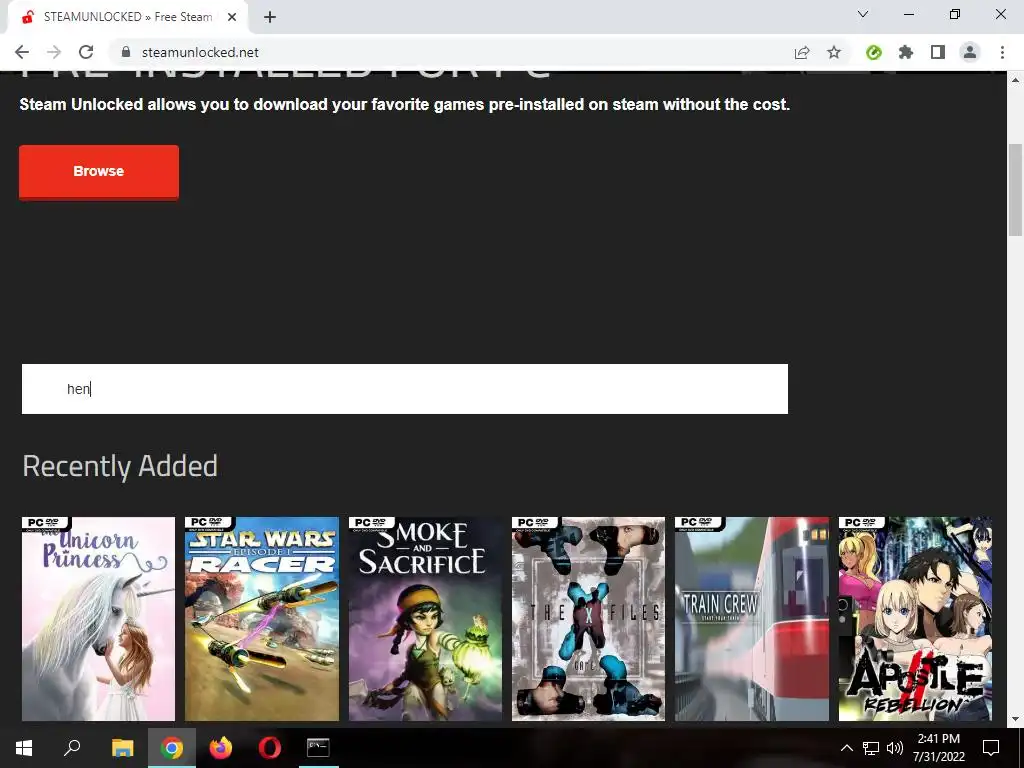Close the STEAMUNLOCKED tab
The height and width of the screenshot is (768, 1024).
point(232,17)
